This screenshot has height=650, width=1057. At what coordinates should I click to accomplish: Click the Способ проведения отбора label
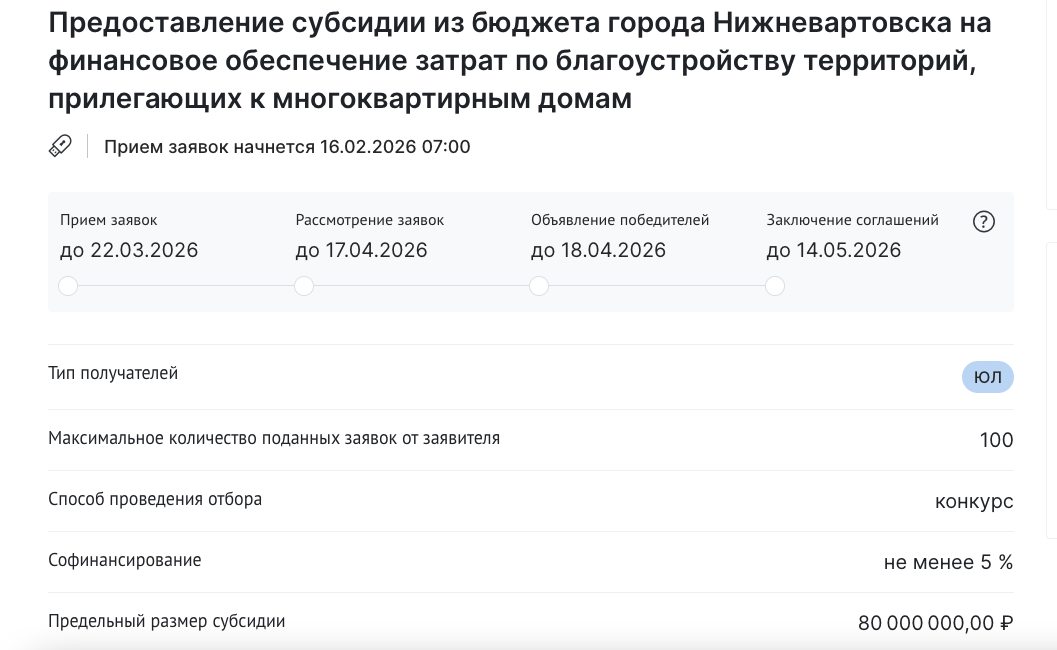(155, 500)
